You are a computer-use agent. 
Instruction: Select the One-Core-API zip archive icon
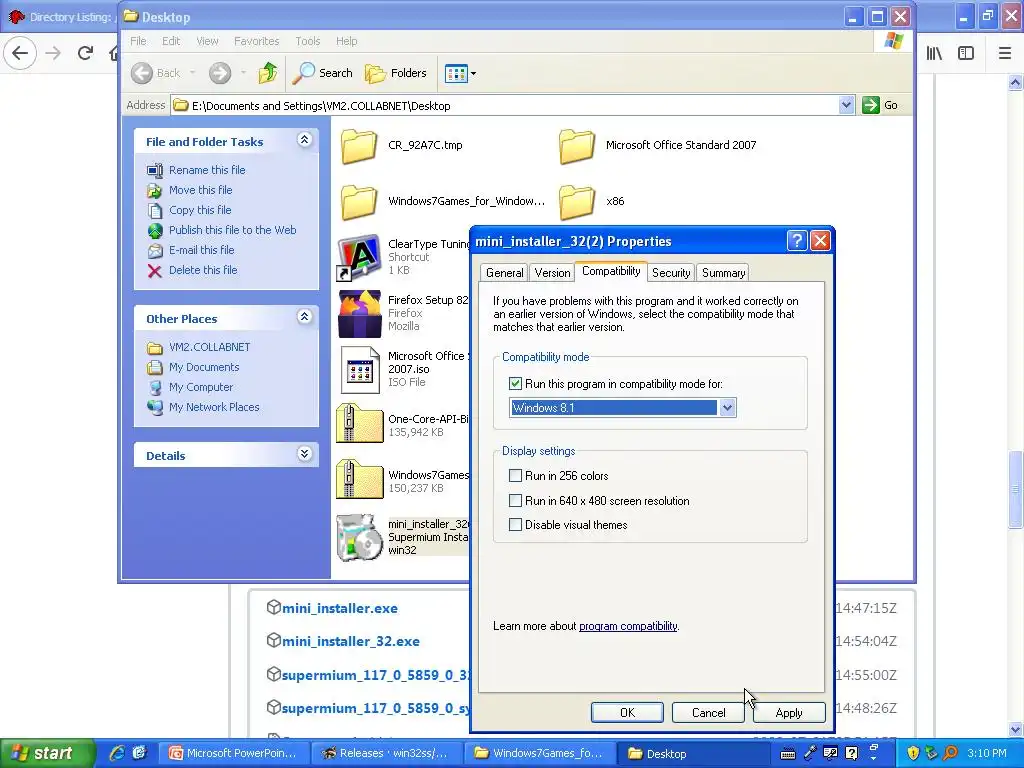(359, 424)
